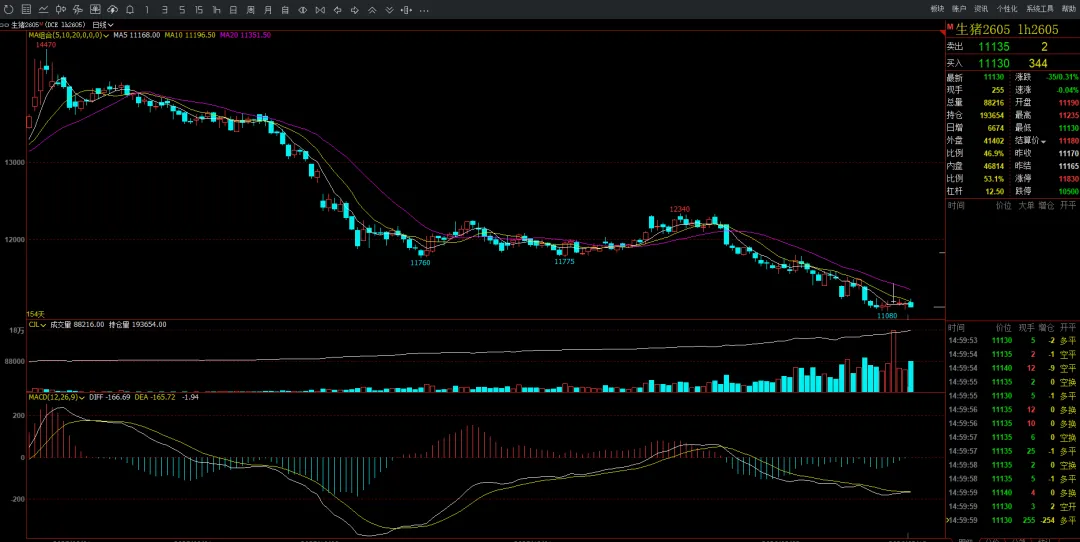Click the tick row with 255 lots 多平
Screen dimensions: 1080x542
[x=1012, y=521]
